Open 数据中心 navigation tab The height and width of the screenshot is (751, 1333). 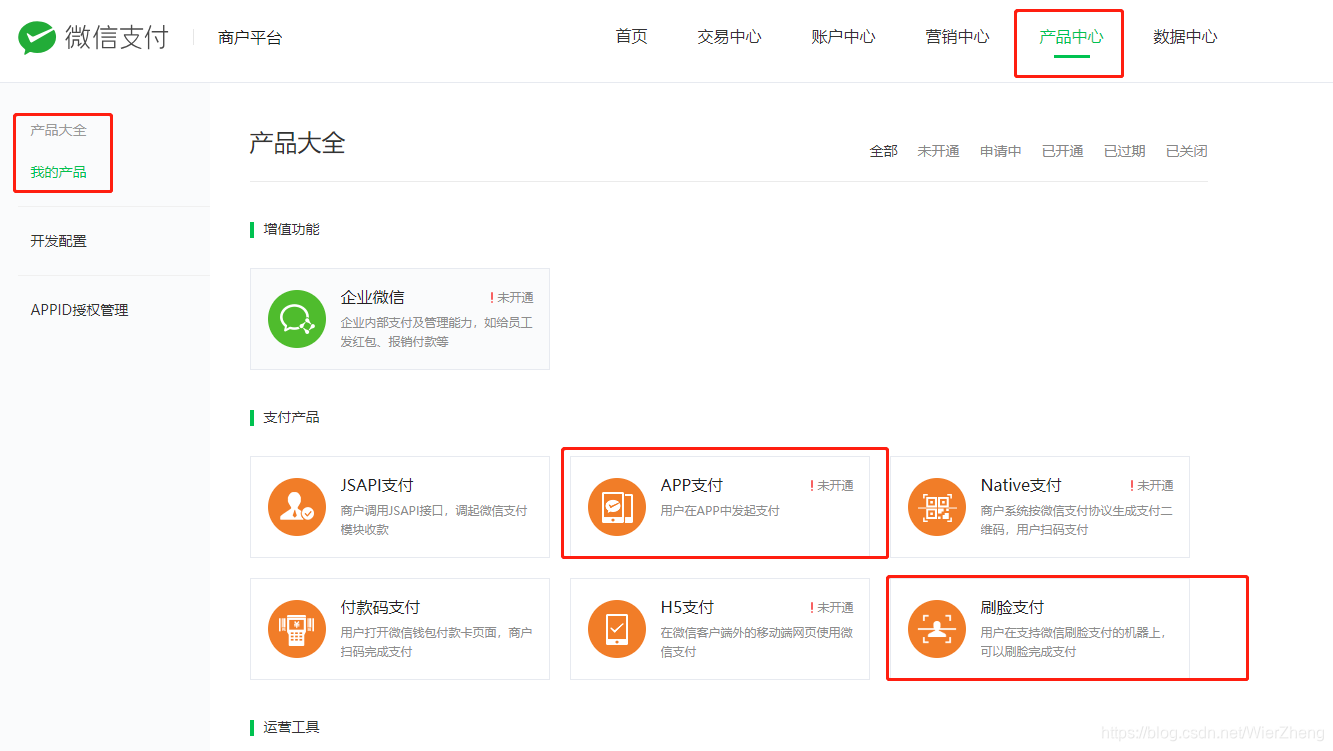coord(1185,37)
